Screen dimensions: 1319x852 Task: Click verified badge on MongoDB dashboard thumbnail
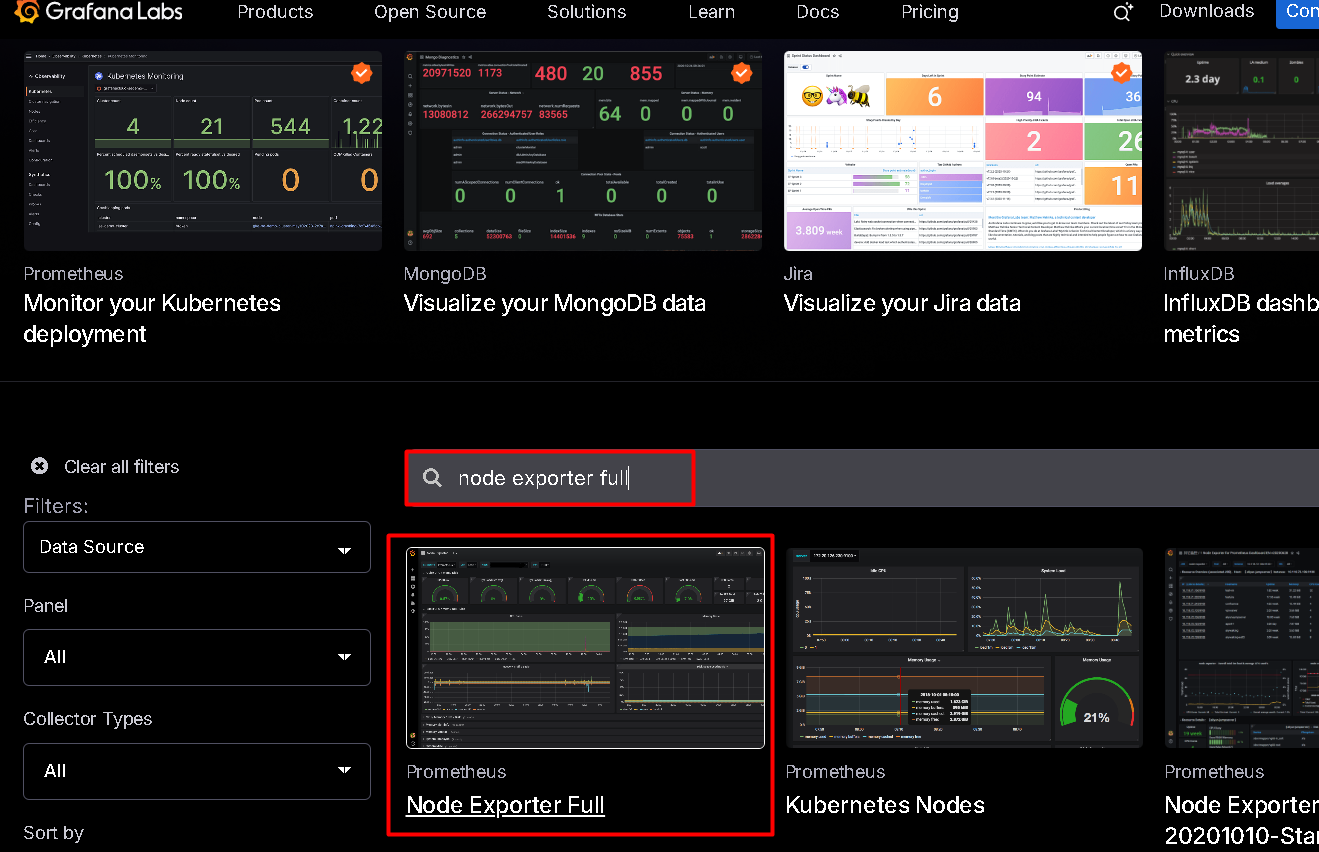(x=741, y=73)
